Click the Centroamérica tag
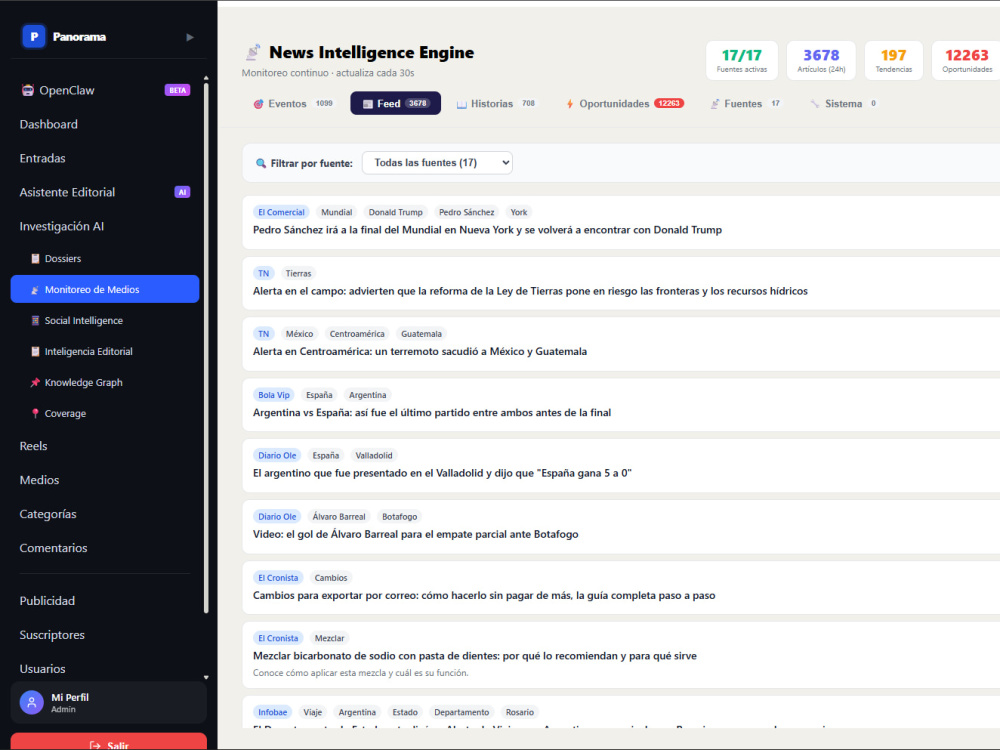The width and height of the screenshot is (1000, 750). [x=357, y=334]
